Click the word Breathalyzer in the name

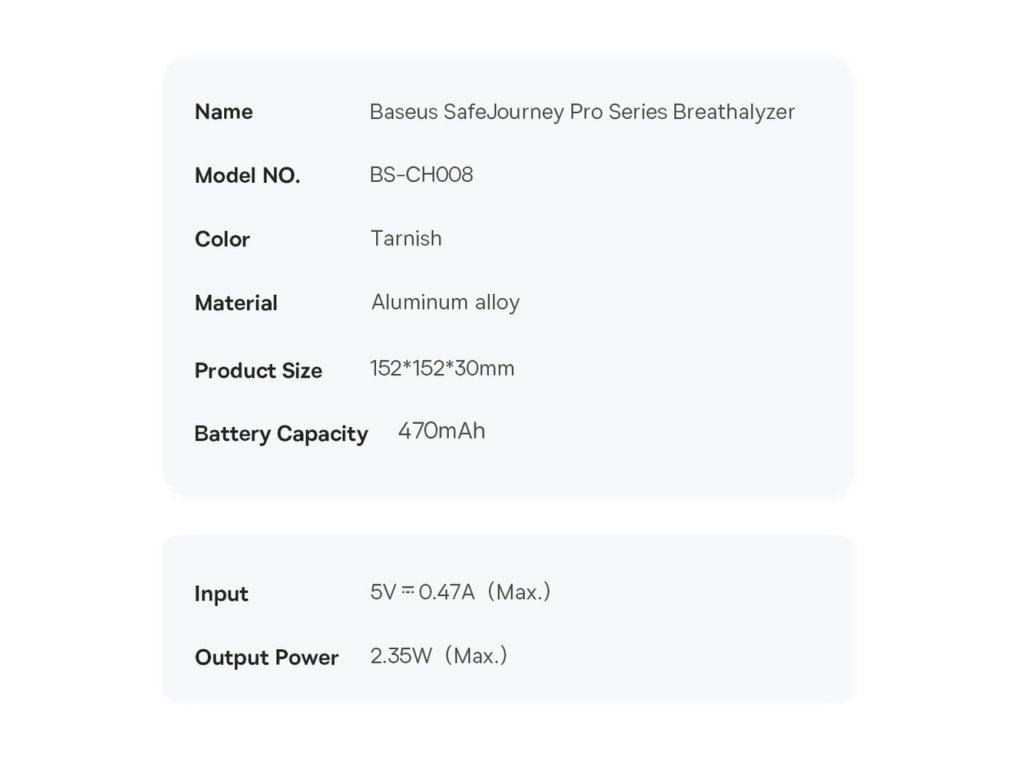(734, 112)
